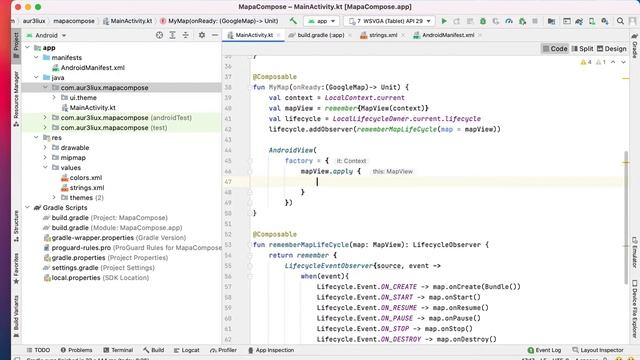The height and width of the screenshot is (360, 640).
Task: Open the Problems tool window
Action: (76, 350)
